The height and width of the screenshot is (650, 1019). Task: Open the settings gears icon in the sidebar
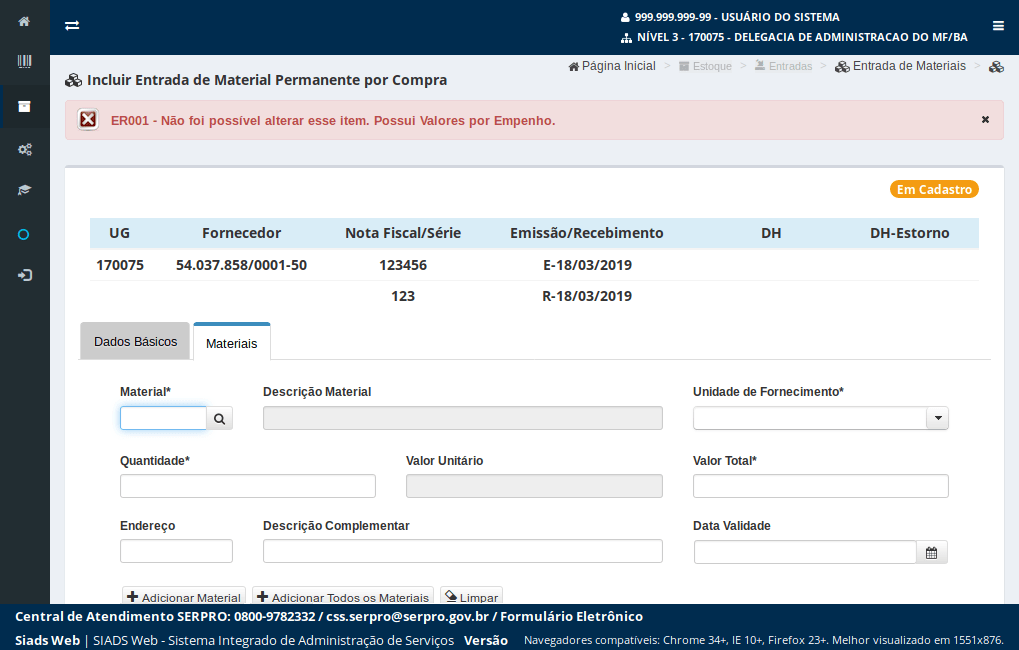24,149
